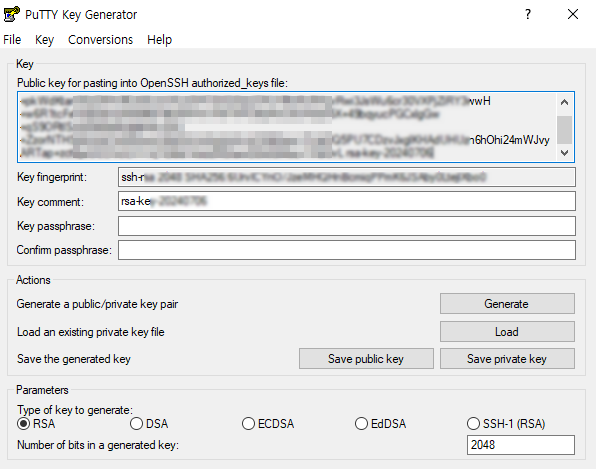Viewport: 596px width, 469px height.
Task: Click Save private key button
Action: [507, 359]
